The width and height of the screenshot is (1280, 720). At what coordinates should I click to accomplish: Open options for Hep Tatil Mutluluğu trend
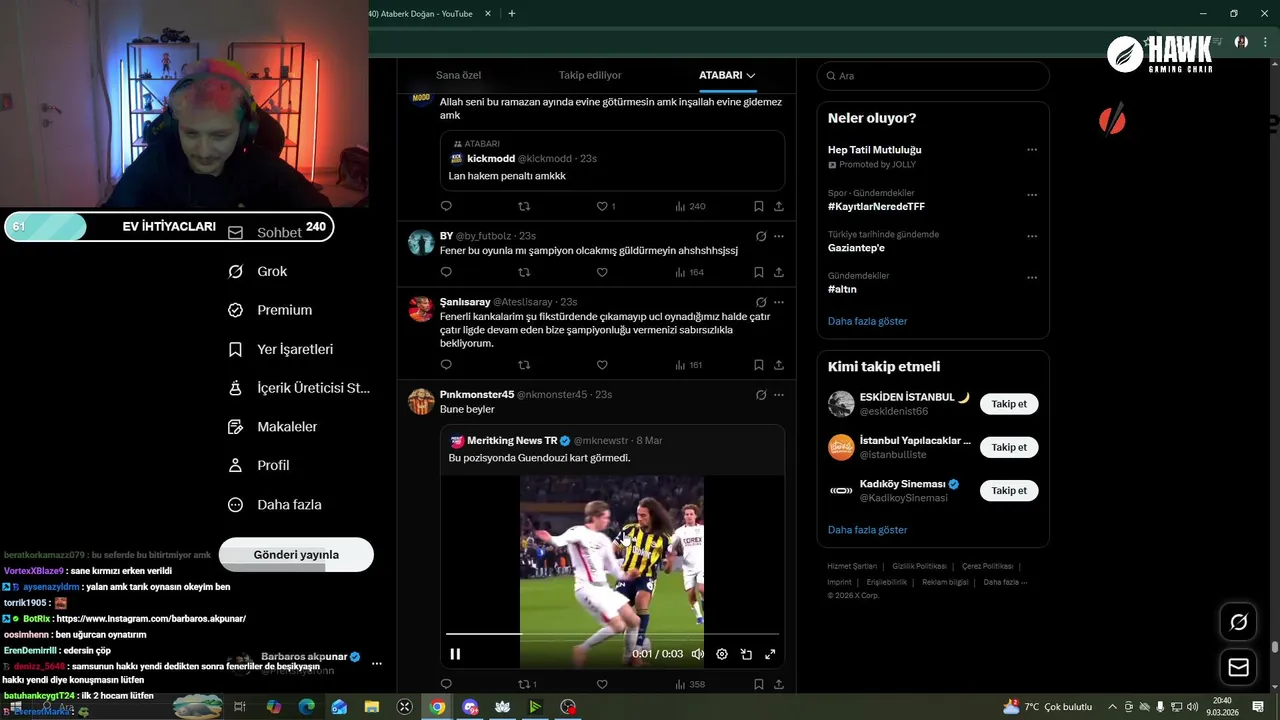click(1032, 150)
